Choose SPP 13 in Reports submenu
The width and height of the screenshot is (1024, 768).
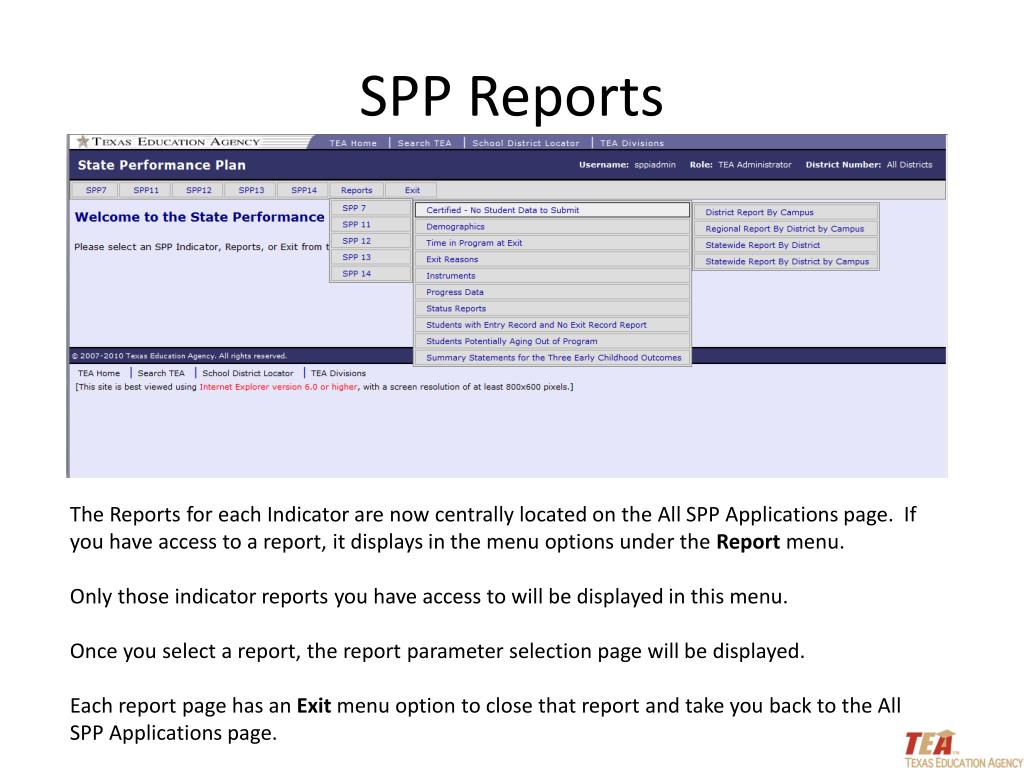click(370, 257)
